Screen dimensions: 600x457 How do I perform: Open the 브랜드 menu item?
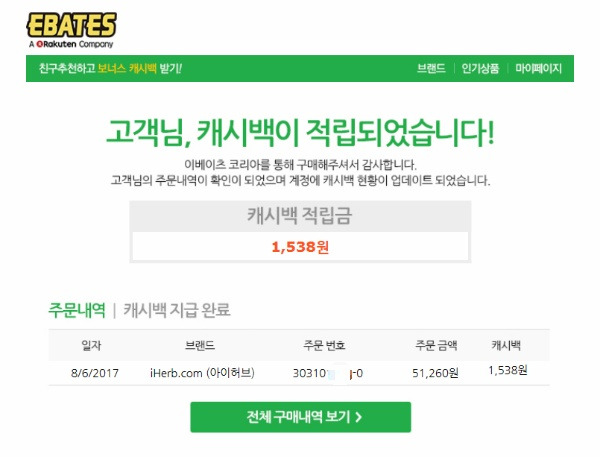coord(431,69)
